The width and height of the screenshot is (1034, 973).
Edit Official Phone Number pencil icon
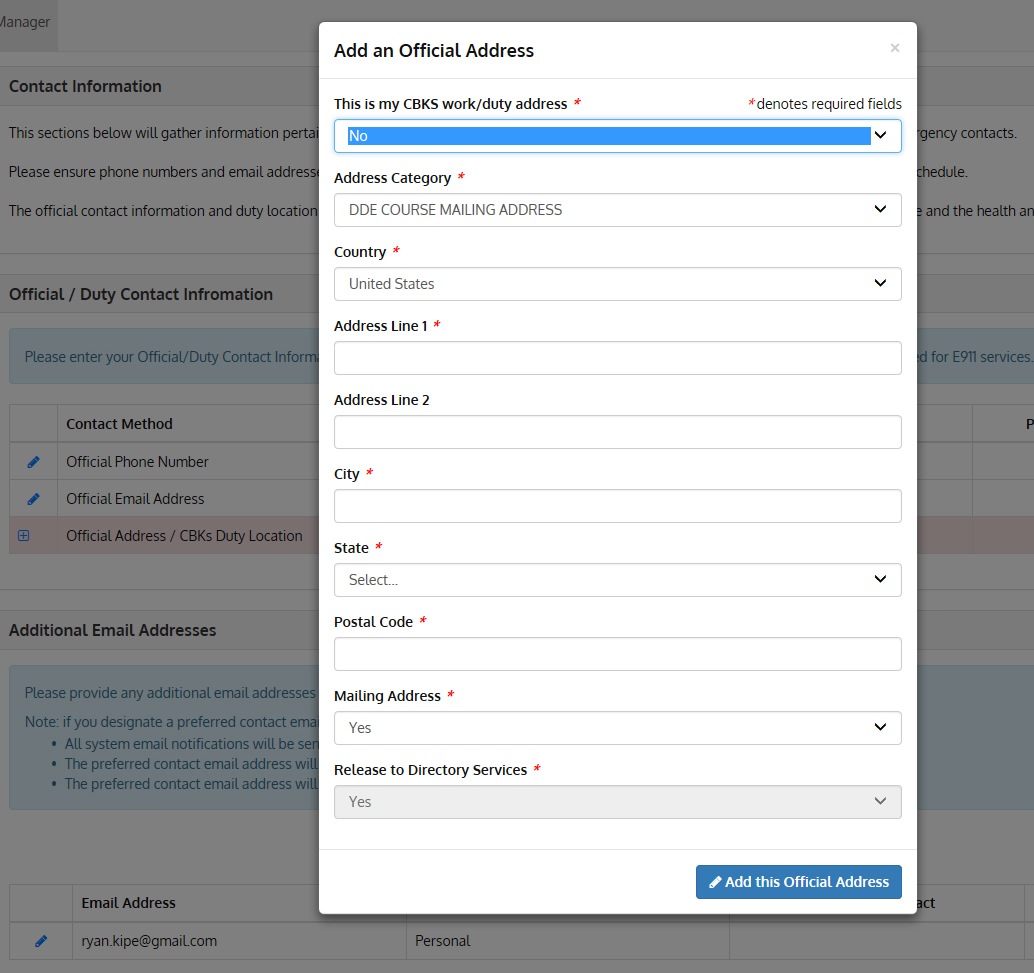[x=33, y=462]
